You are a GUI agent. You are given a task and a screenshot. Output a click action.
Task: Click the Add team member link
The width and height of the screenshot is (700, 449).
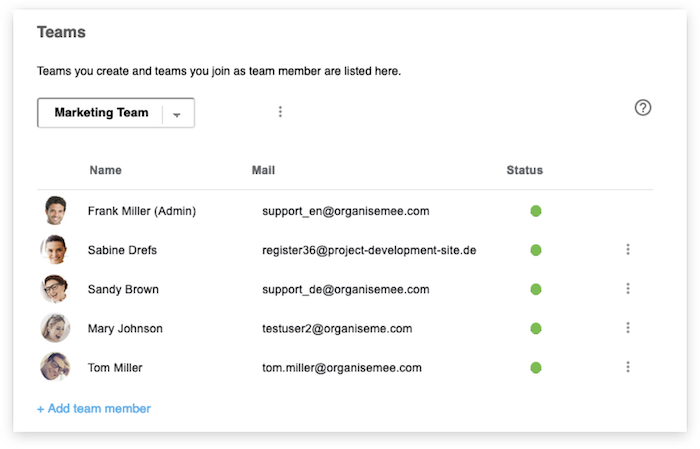[94, 408]
